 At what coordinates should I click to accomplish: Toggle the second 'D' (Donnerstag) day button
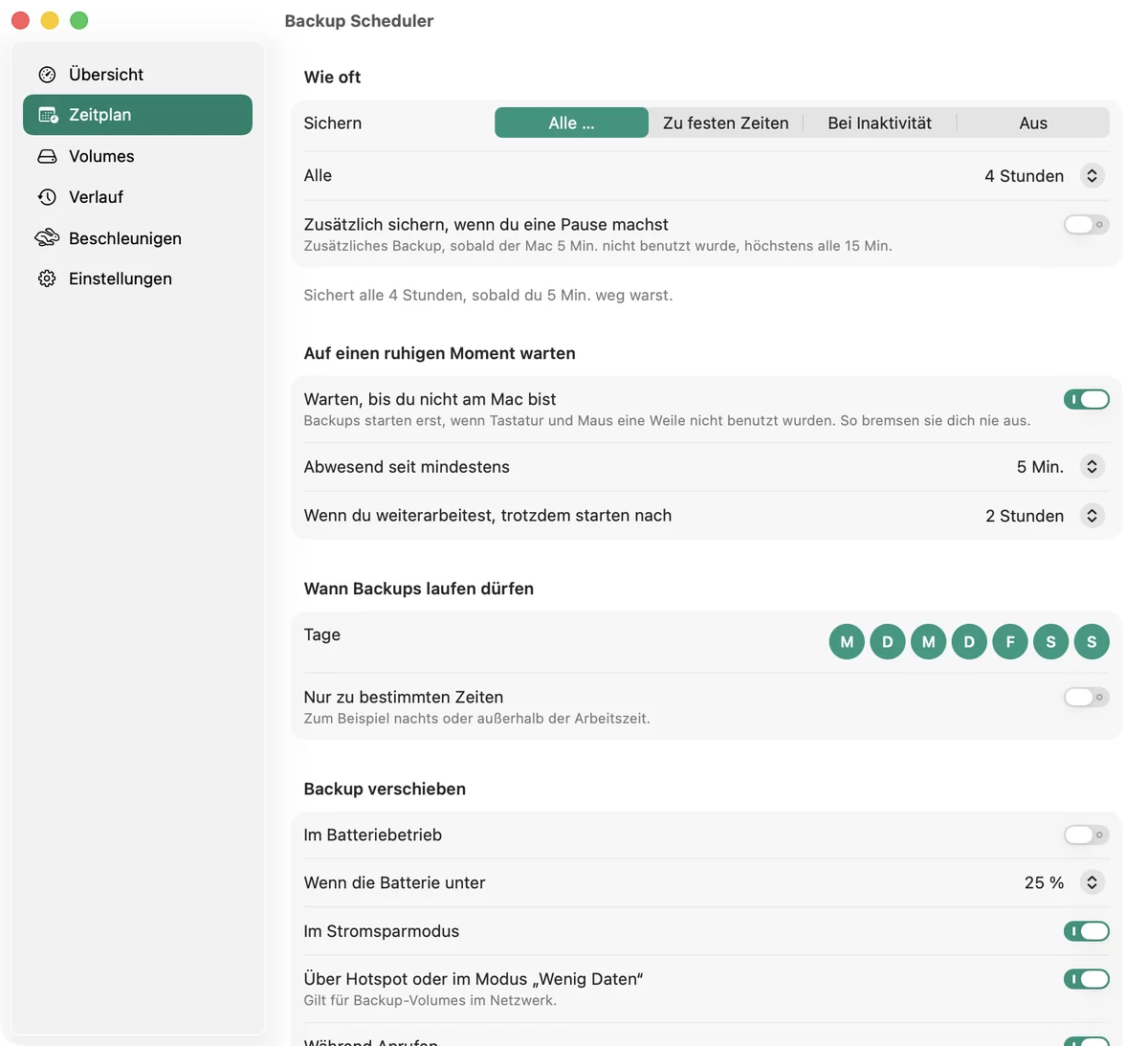coord(969,641)
